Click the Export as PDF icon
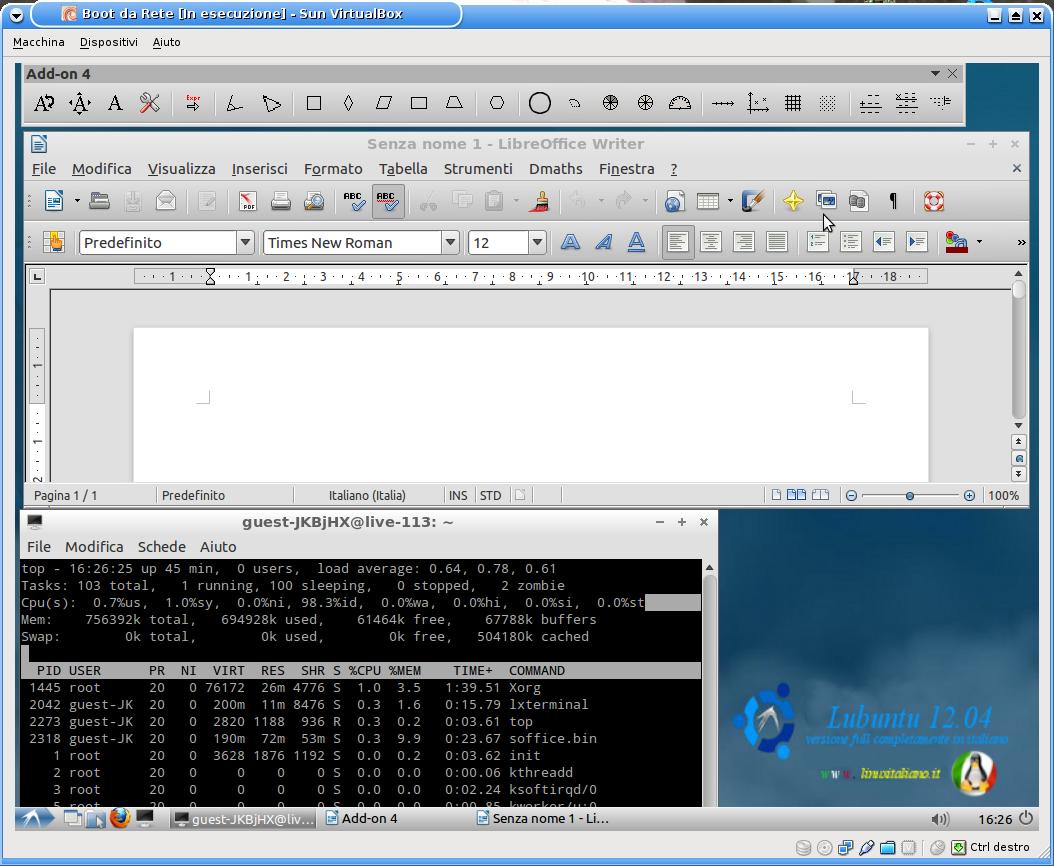This screenshot has height=866, width=1054. point(247,201)
